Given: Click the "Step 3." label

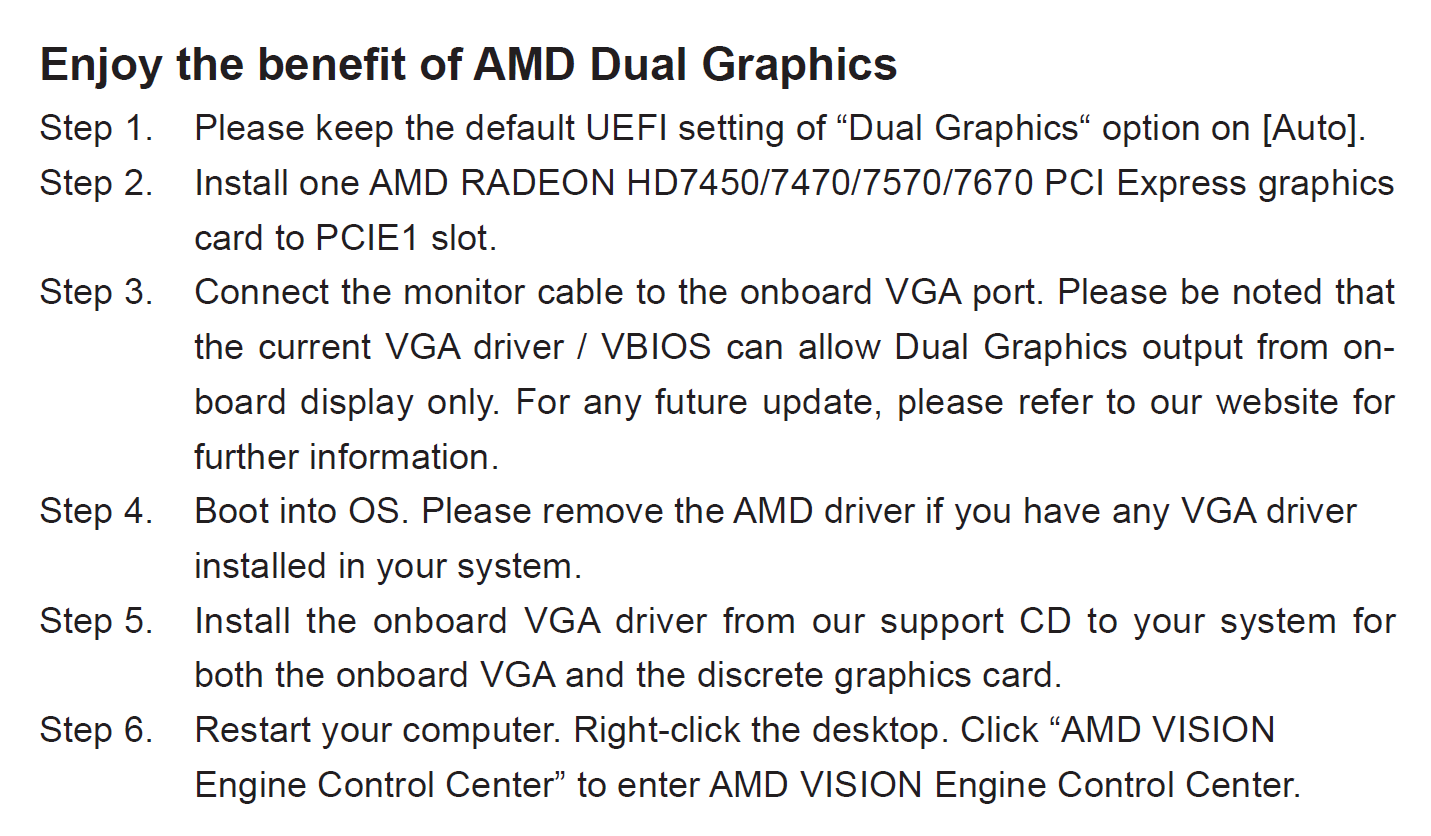Looking at the screenshot, I should [x=97, y=293].
